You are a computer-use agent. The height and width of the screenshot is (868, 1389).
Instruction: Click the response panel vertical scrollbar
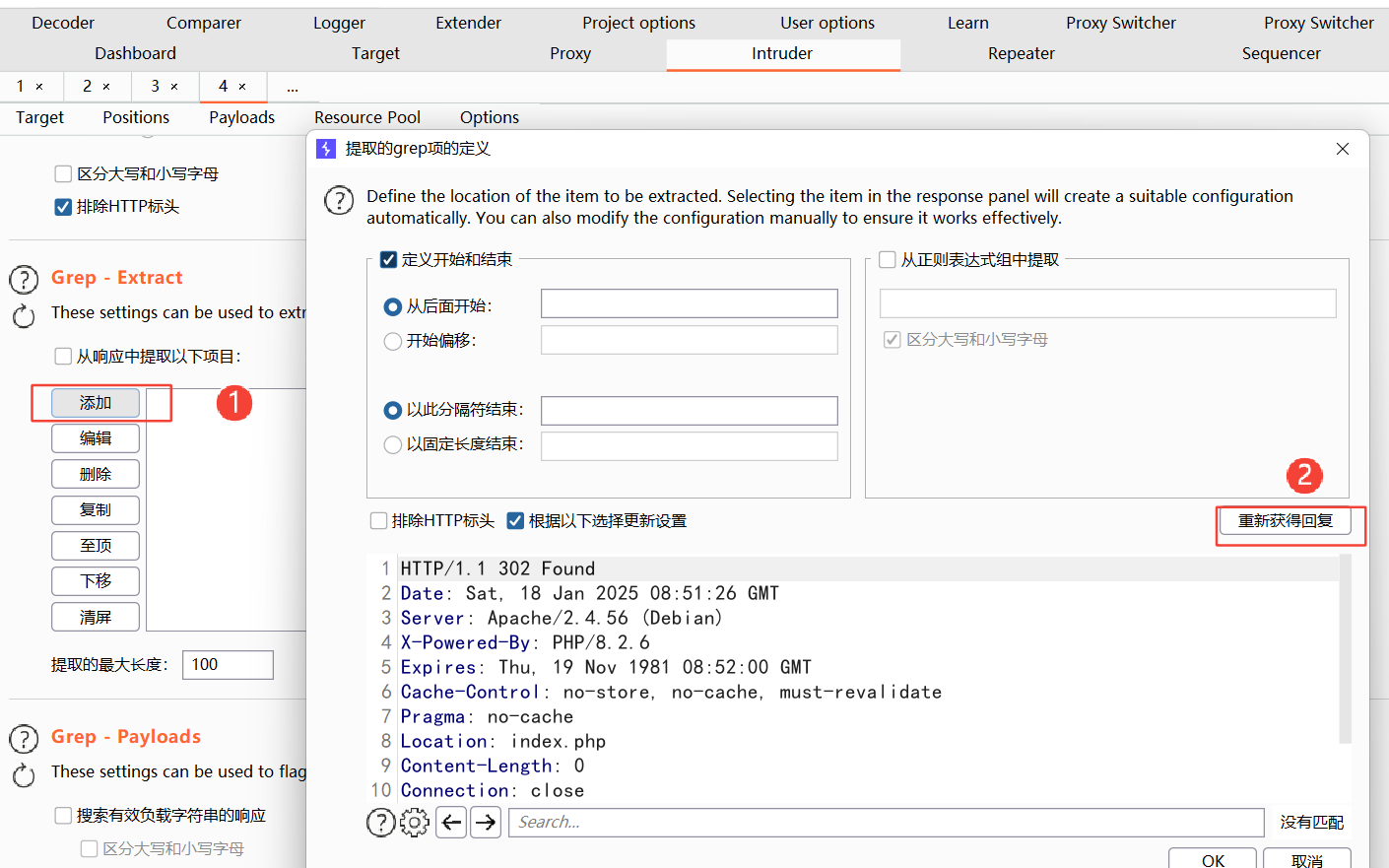1346,648
